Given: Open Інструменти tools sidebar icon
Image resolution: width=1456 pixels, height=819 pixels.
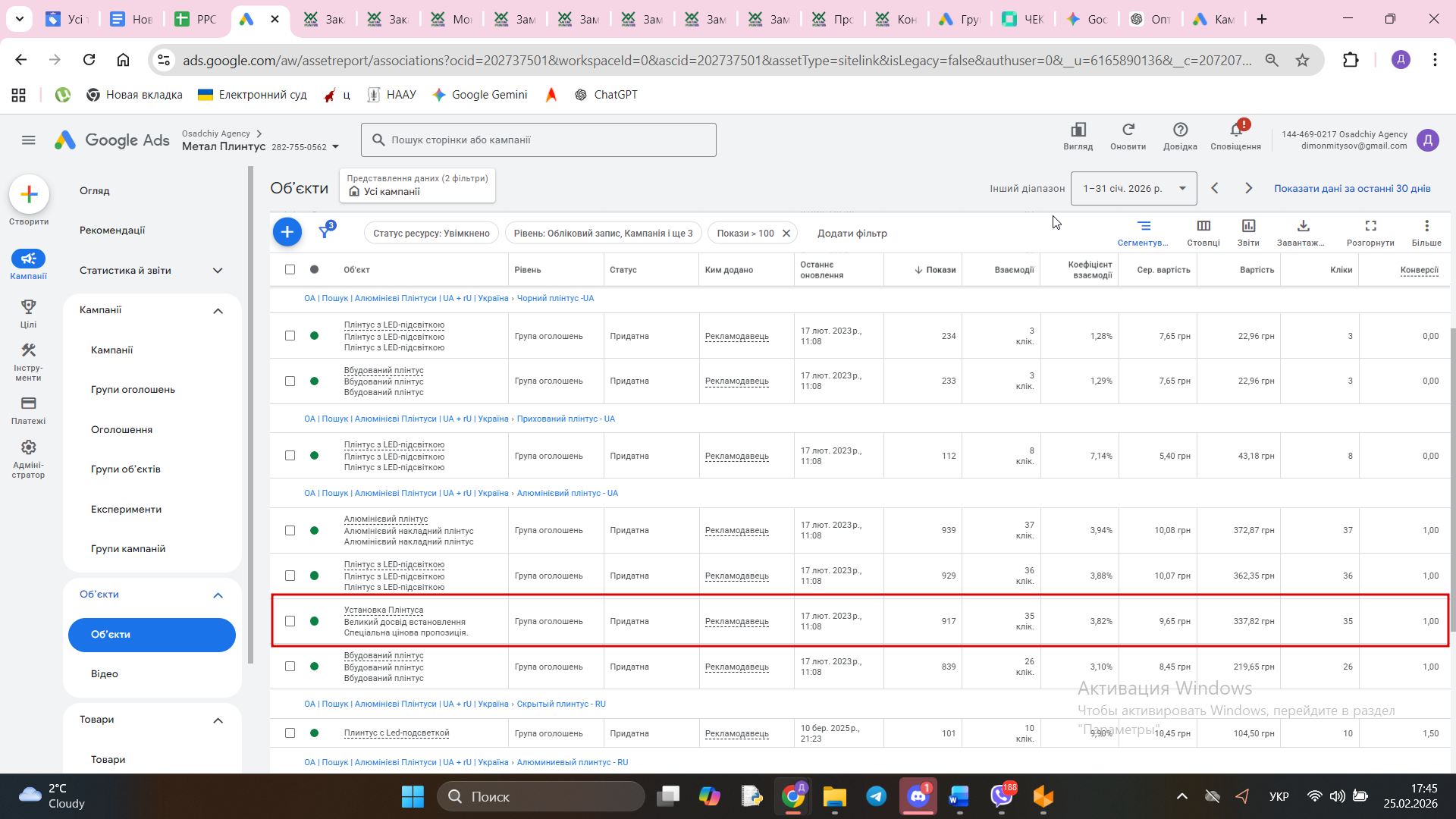Looking at the screenshot, I should point(28,351).
